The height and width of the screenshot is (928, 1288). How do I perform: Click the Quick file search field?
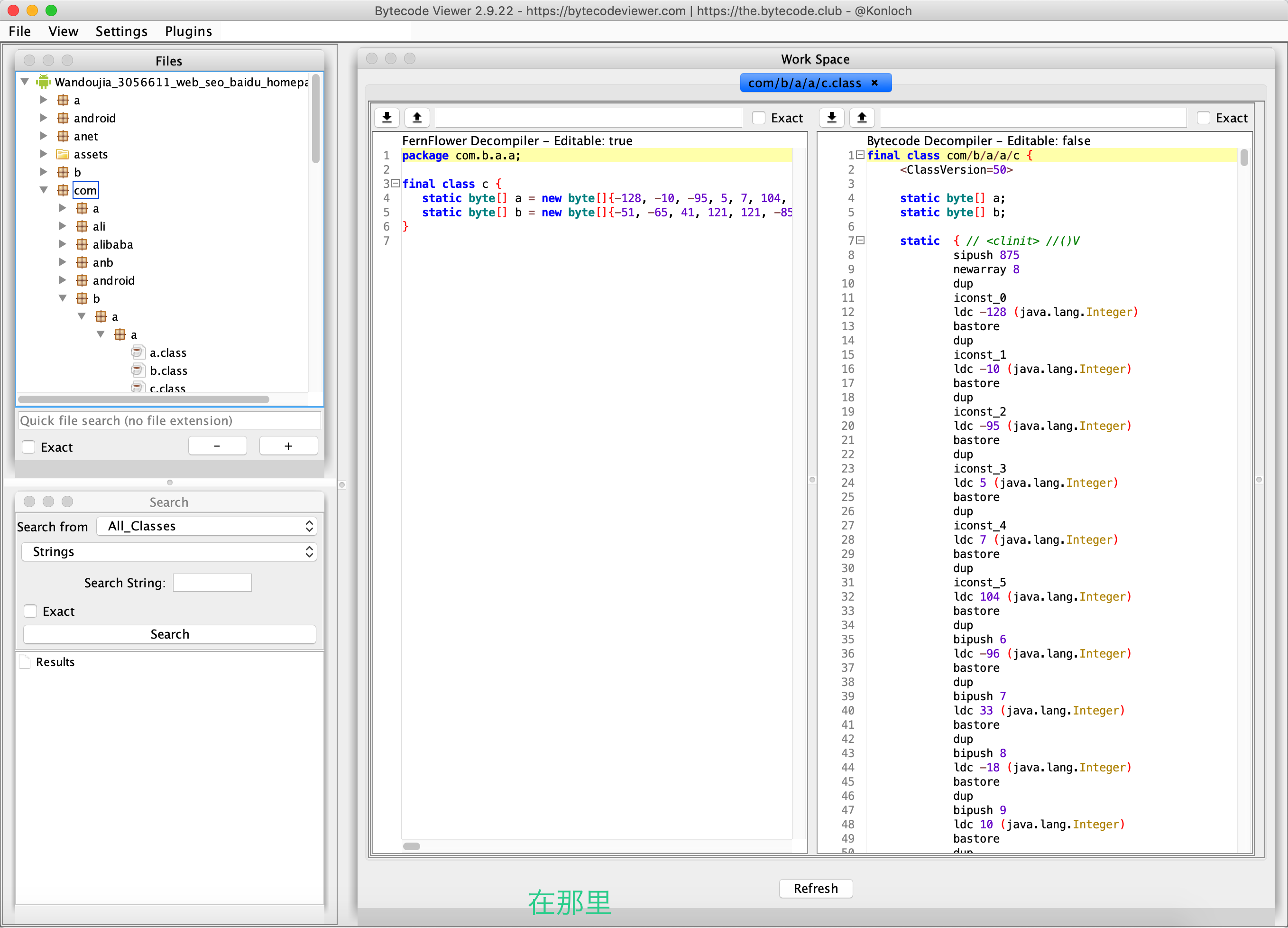pyautogui.click(x=169, y=420)
